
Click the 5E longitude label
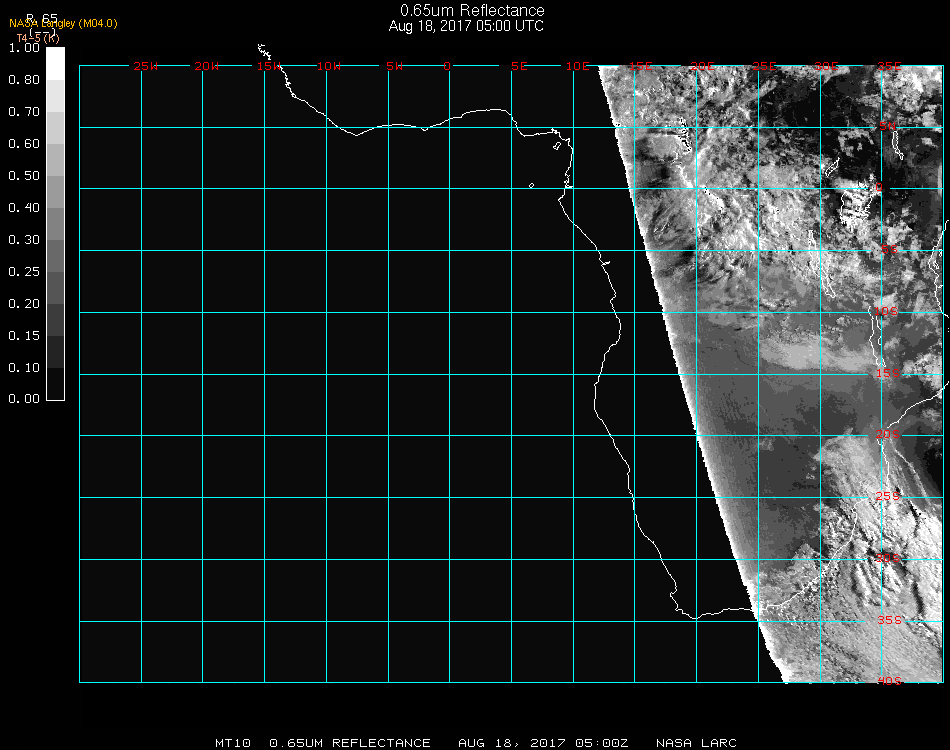[519, 66]
